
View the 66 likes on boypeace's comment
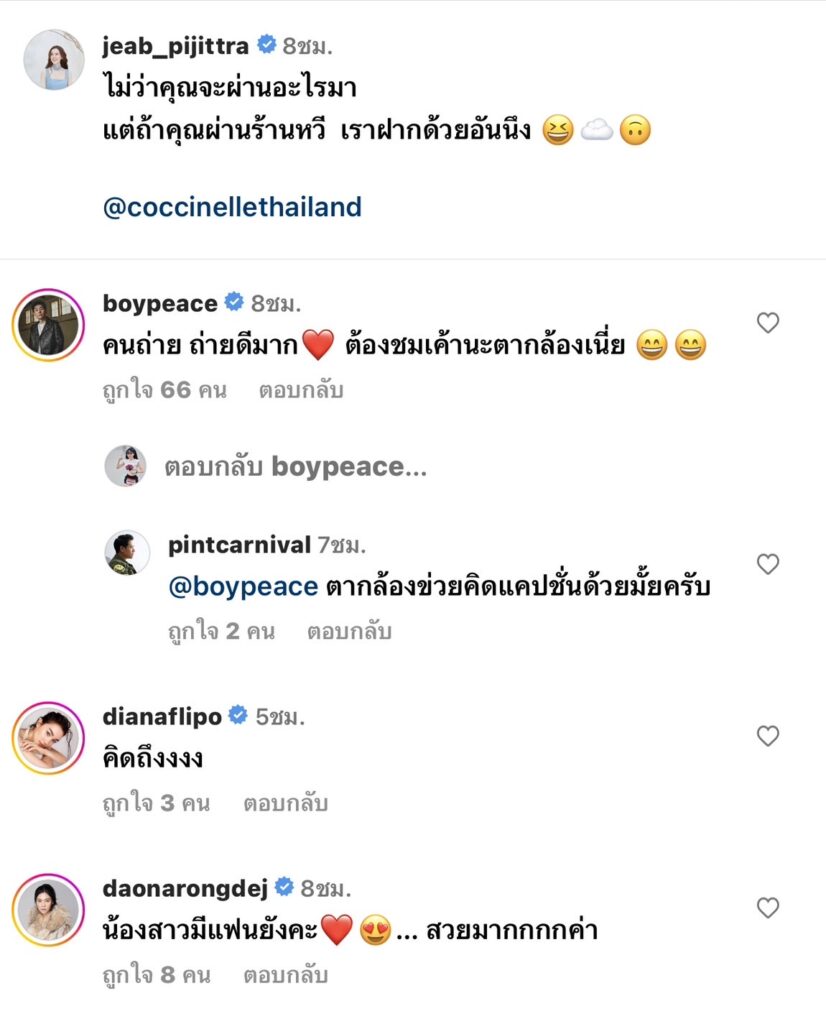coord(164,390)
